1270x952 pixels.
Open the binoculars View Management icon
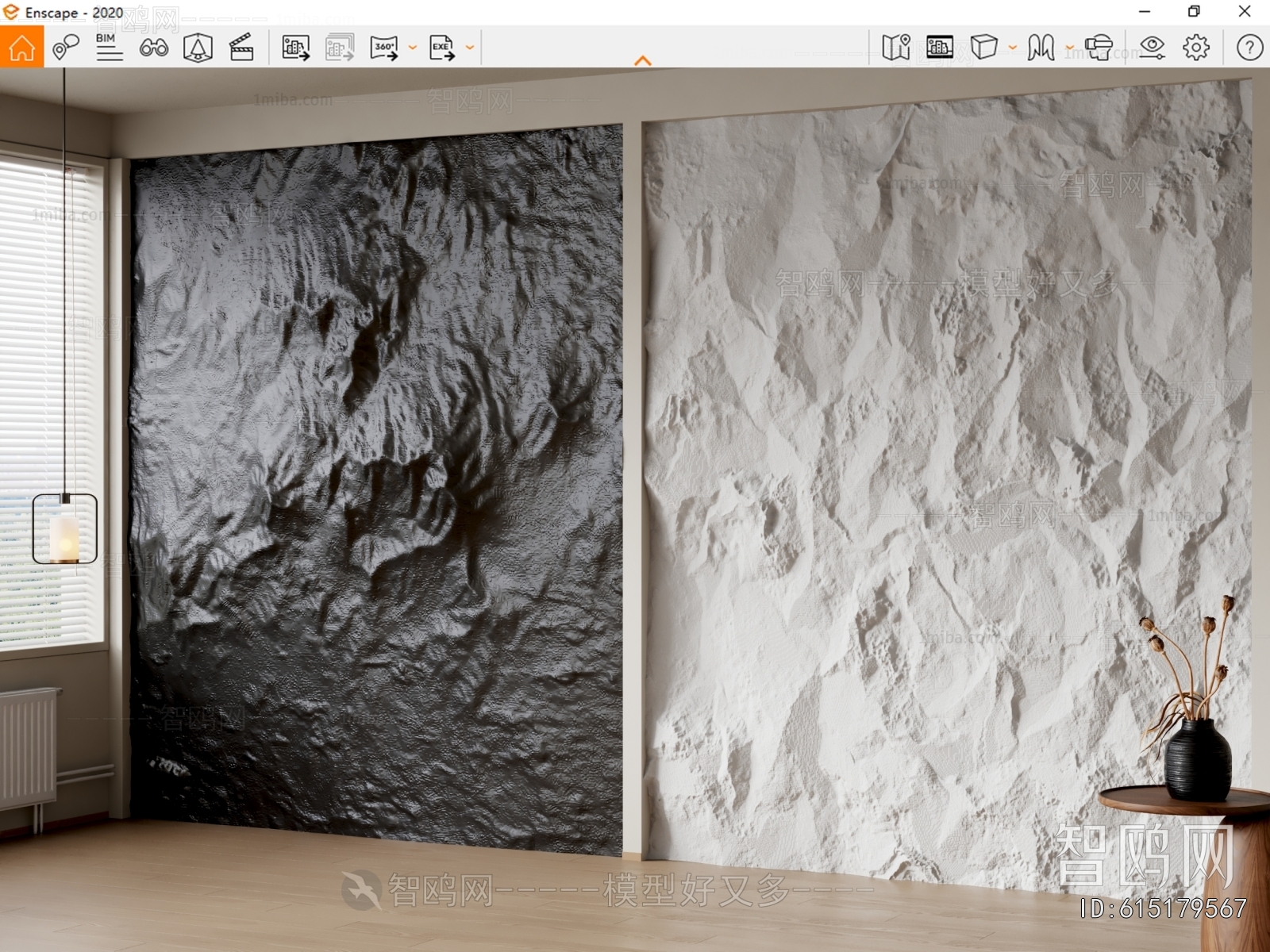point(153,48)
